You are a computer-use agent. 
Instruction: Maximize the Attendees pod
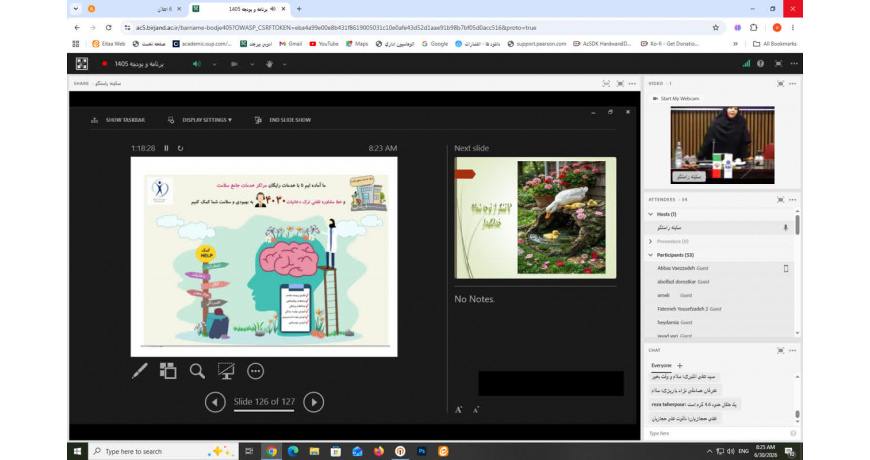coord(780,200)
